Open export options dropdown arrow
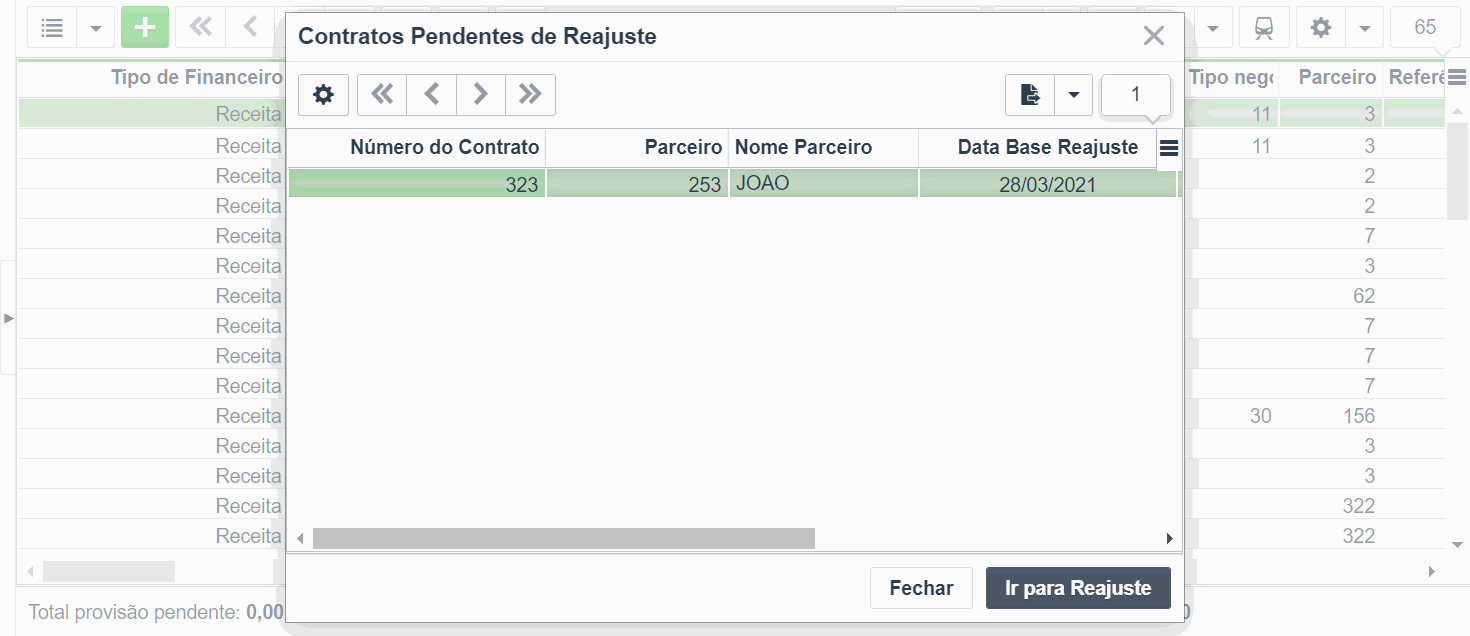 pyautogui.click(x=1074, y=95)
